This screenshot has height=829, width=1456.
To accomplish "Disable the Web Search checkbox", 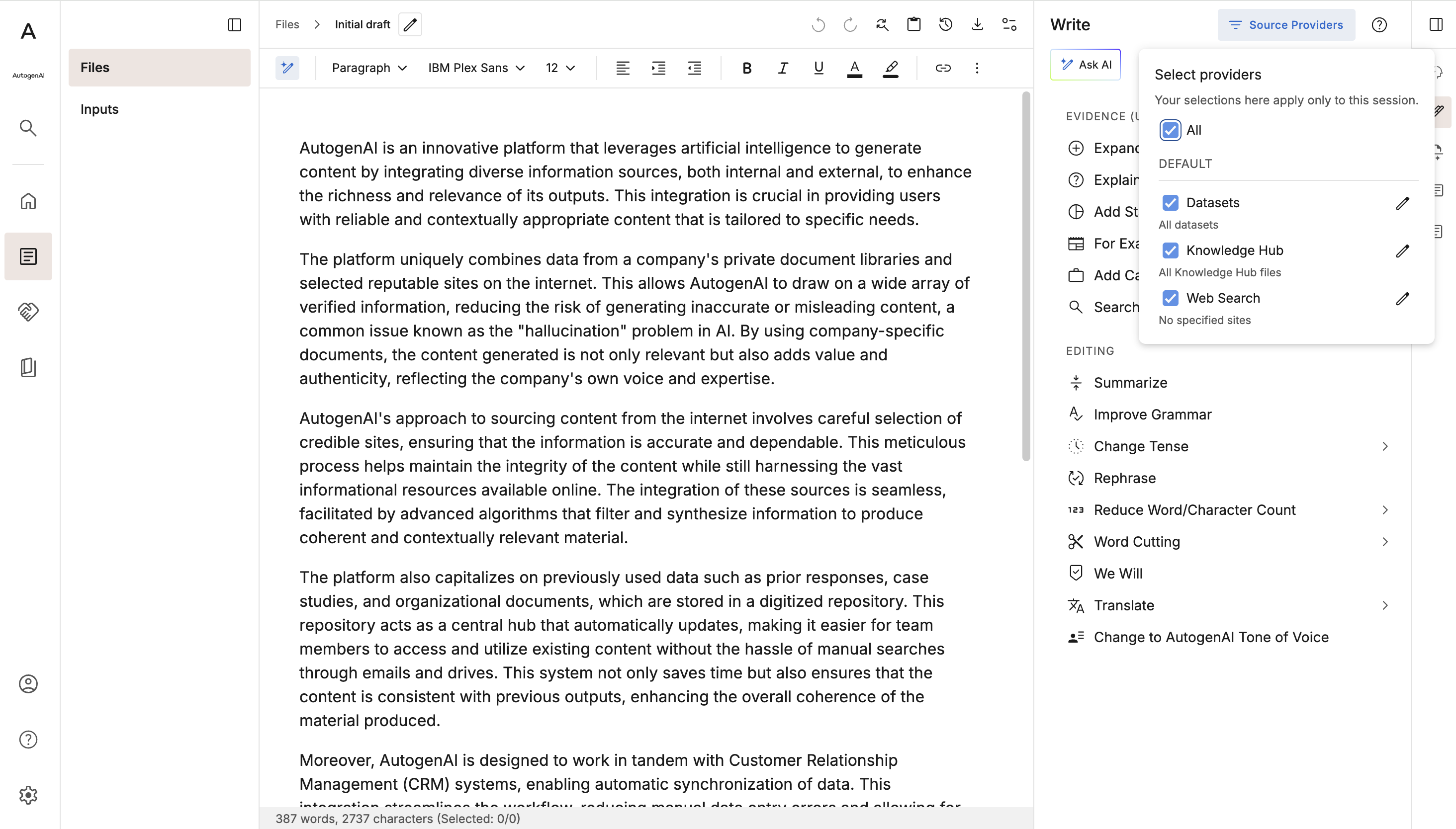I will [x=1170, y=298].
